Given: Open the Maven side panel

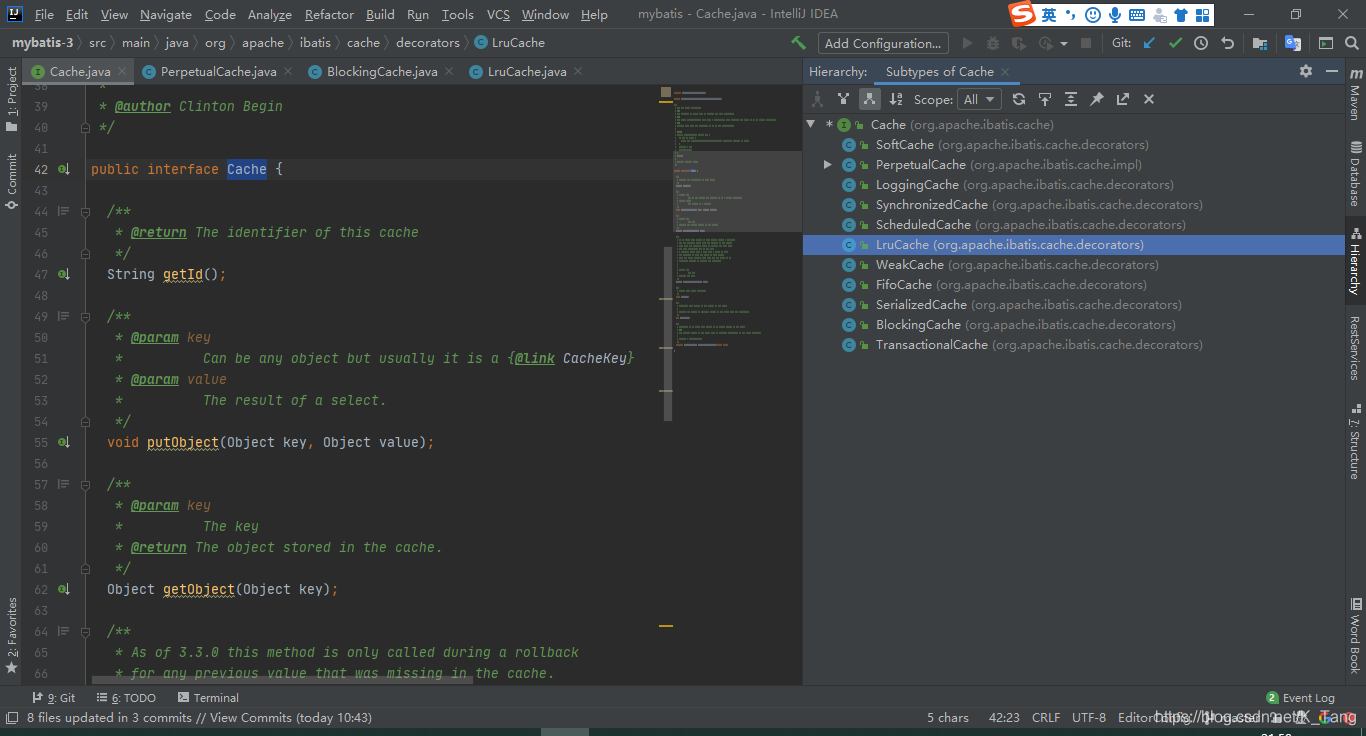Looking at the screenshot, I should pyautogui.click(x=1355, y=95).
